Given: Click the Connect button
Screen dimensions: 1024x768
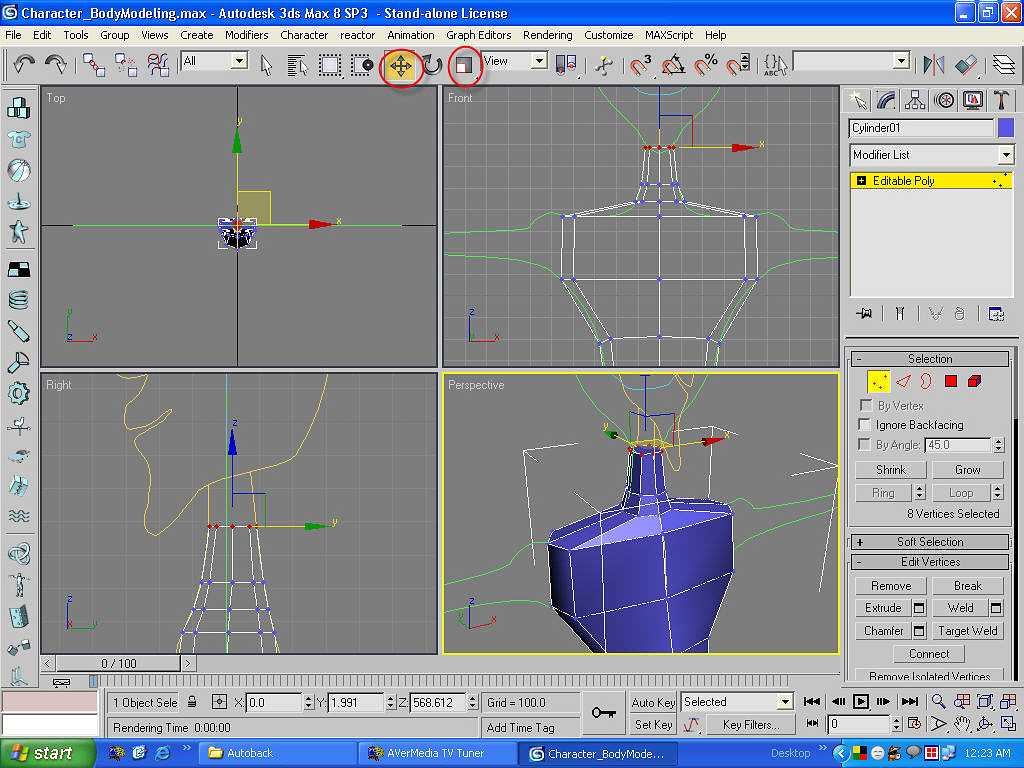Looking at the screenshot, I should pyautogui.click(x=929, y=654).
